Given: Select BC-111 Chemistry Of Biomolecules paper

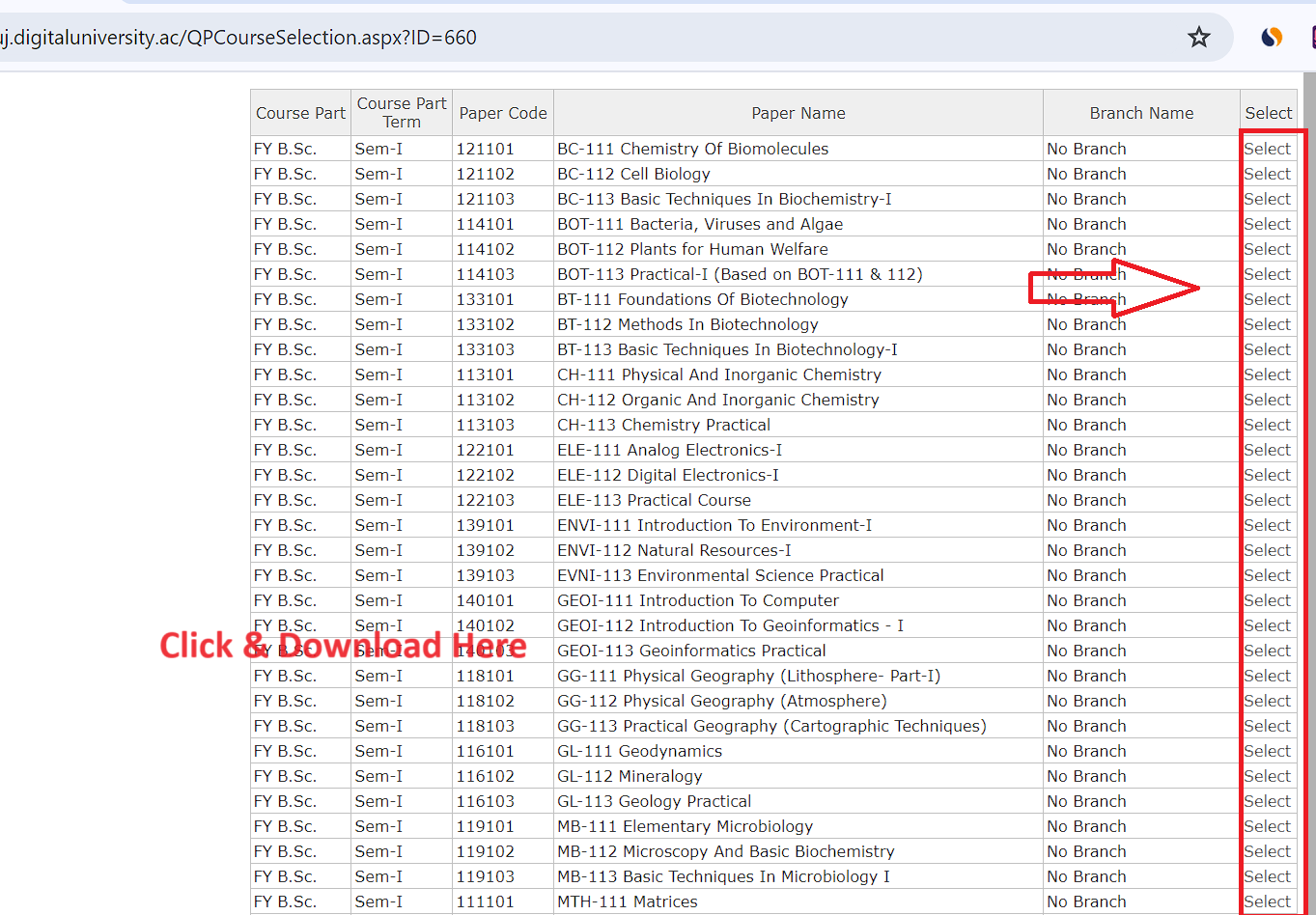Looking at the screenshot, I should click(x=1267, y=149).
